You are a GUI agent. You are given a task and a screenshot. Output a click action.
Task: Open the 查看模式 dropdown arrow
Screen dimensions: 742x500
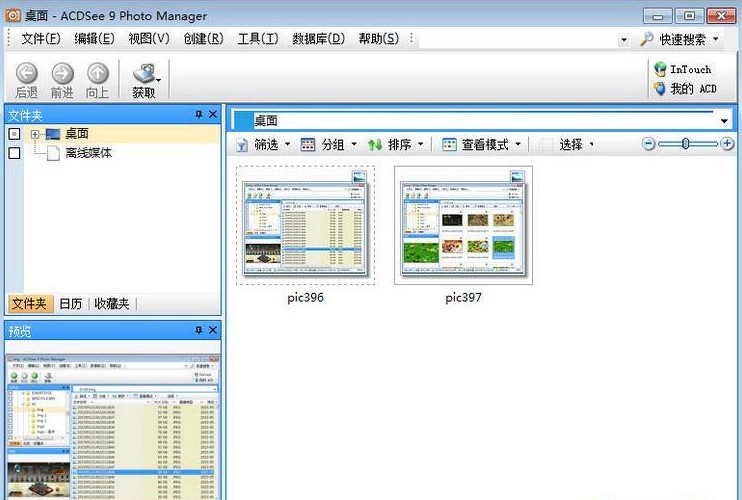(x=518, y=144)
